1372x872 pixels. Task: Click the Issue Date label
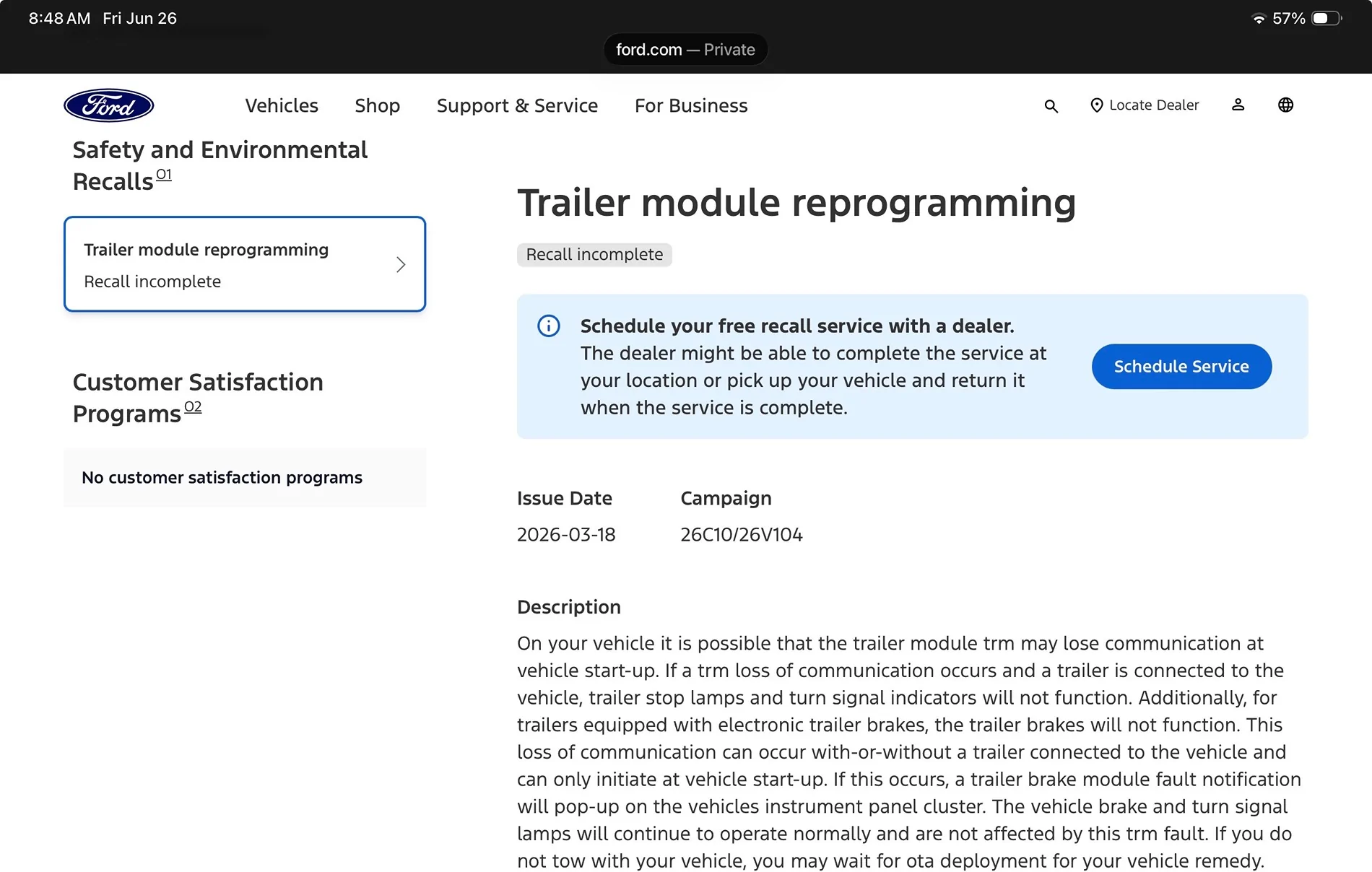565,499
